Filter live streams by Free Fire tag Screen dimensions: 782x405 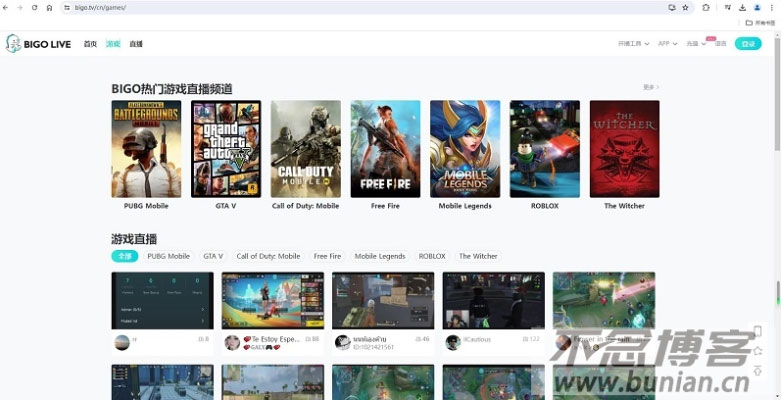coord(327,256)
